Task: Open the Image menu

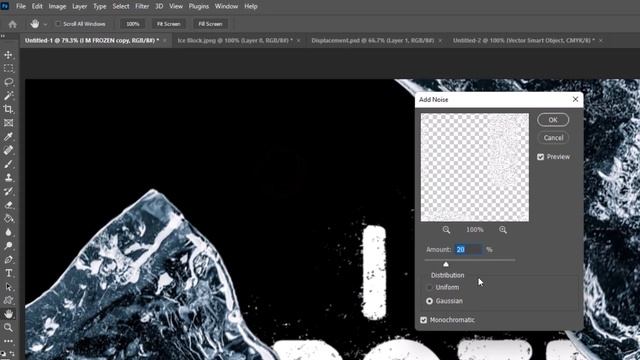Action: [57, 6]
